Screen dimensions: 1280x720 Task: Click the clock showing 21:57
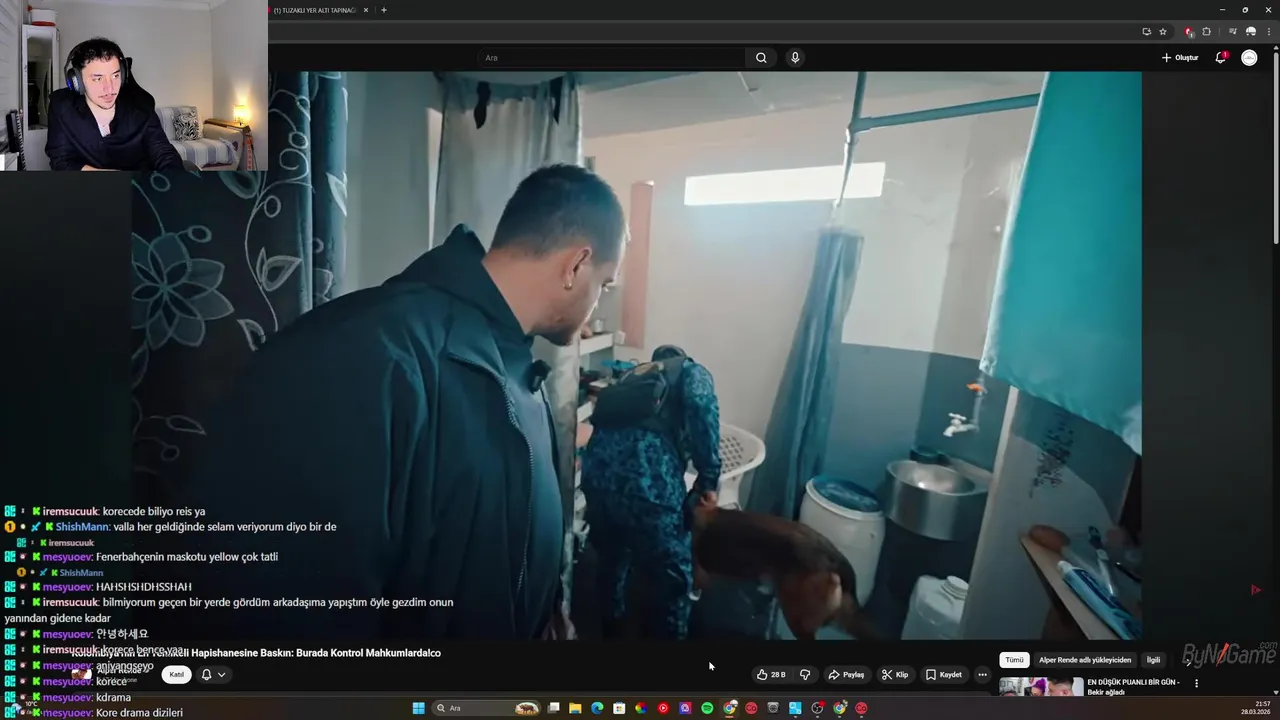(1263, 703)
